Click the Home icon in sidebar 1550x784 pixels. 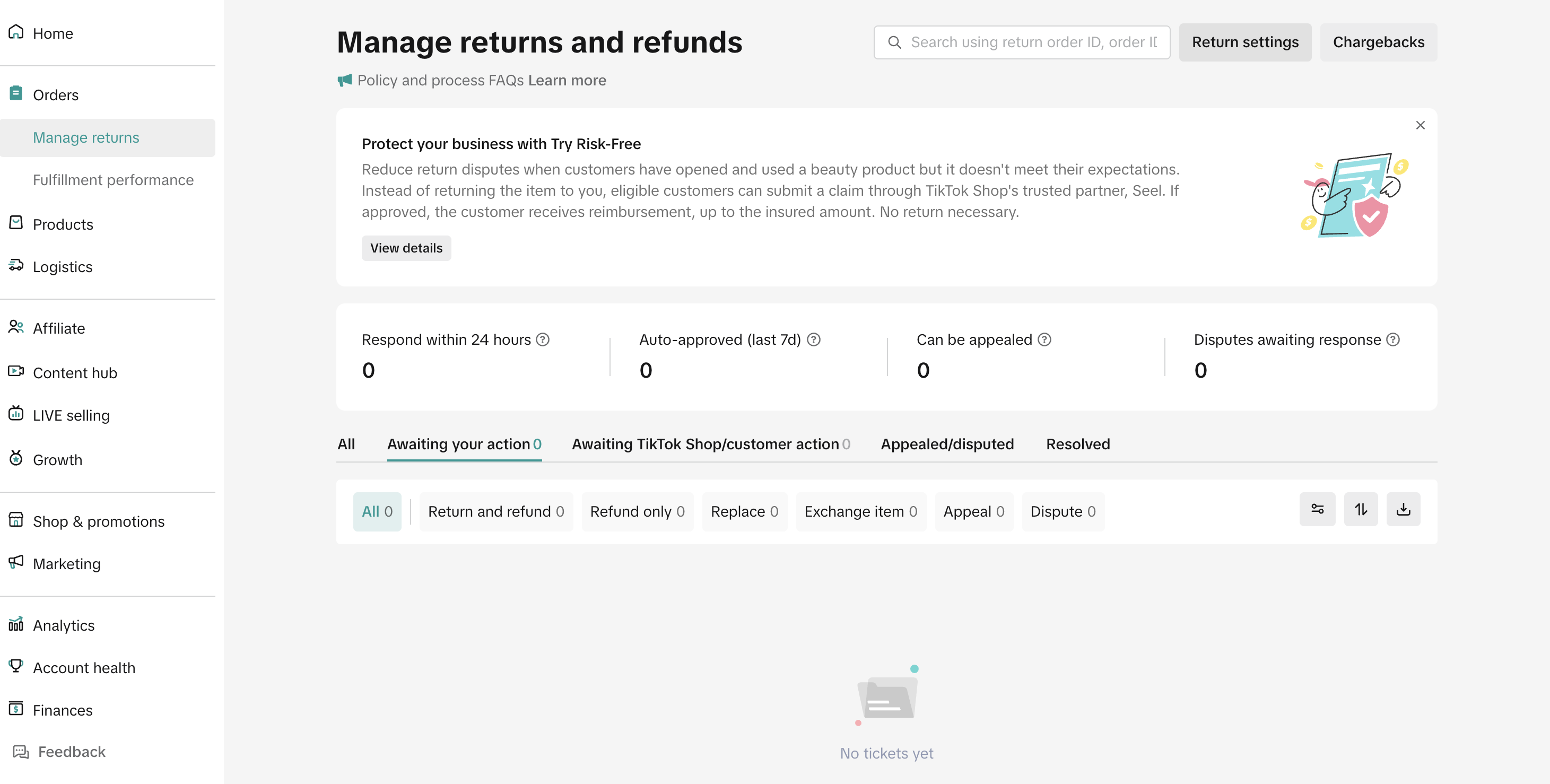click(16, 32)
